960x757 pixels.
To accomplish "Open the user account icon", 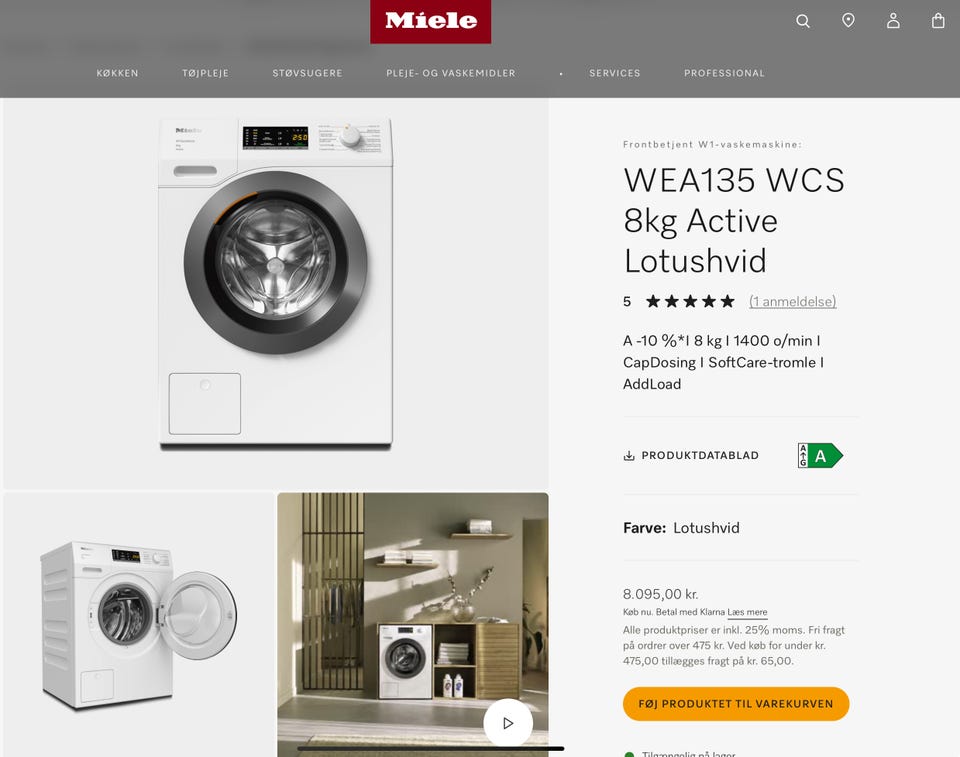I will pyautogui.click(x=893, y=21).
